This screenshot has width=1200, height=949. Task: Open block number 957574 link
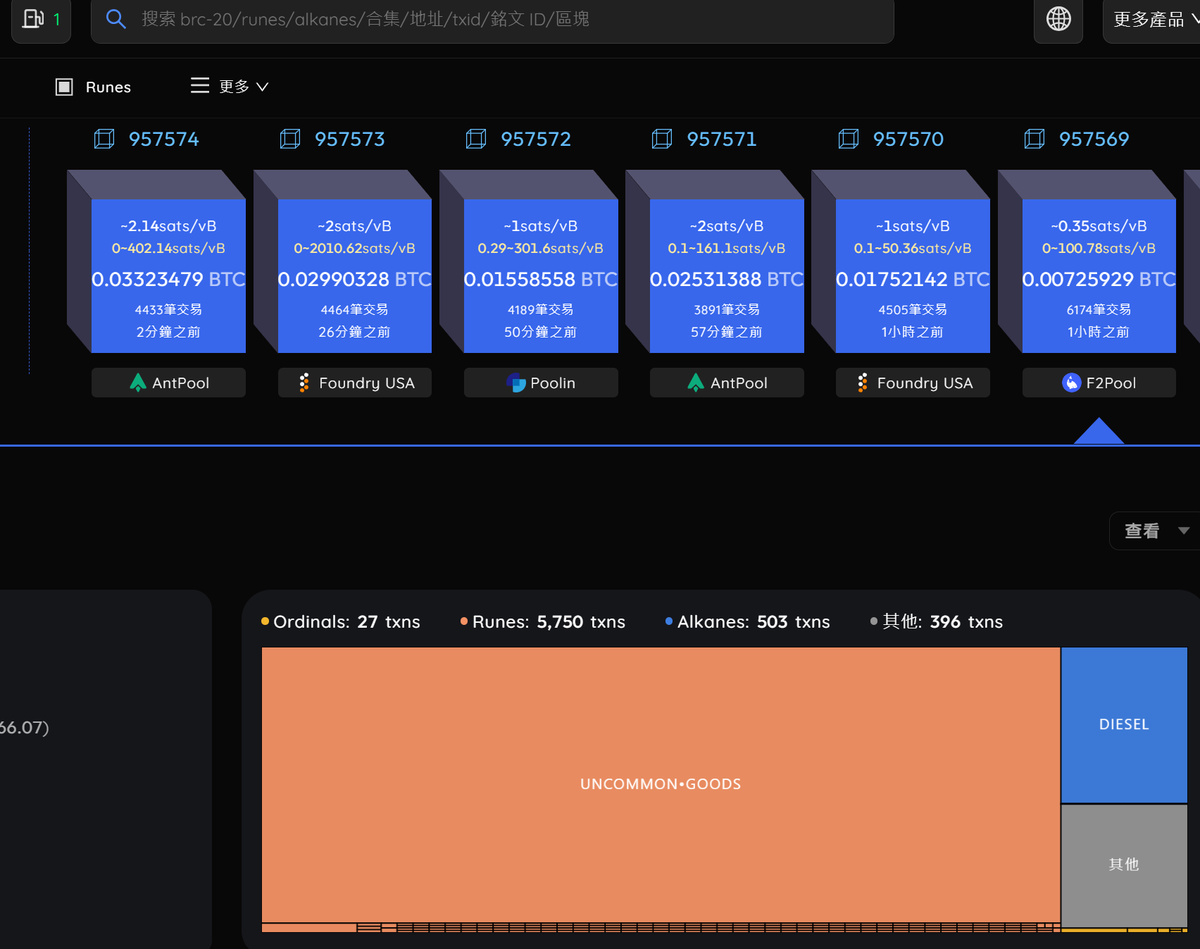(164, 139)
